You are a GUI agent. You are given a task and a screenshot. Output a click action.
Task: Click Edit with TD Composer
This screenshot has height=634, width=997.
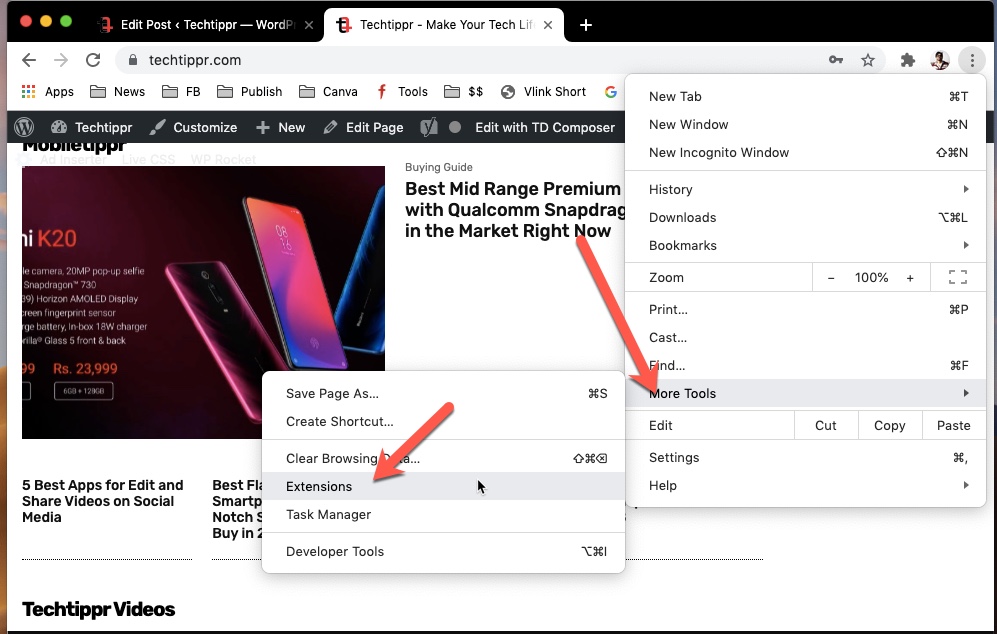pos(545,127)
